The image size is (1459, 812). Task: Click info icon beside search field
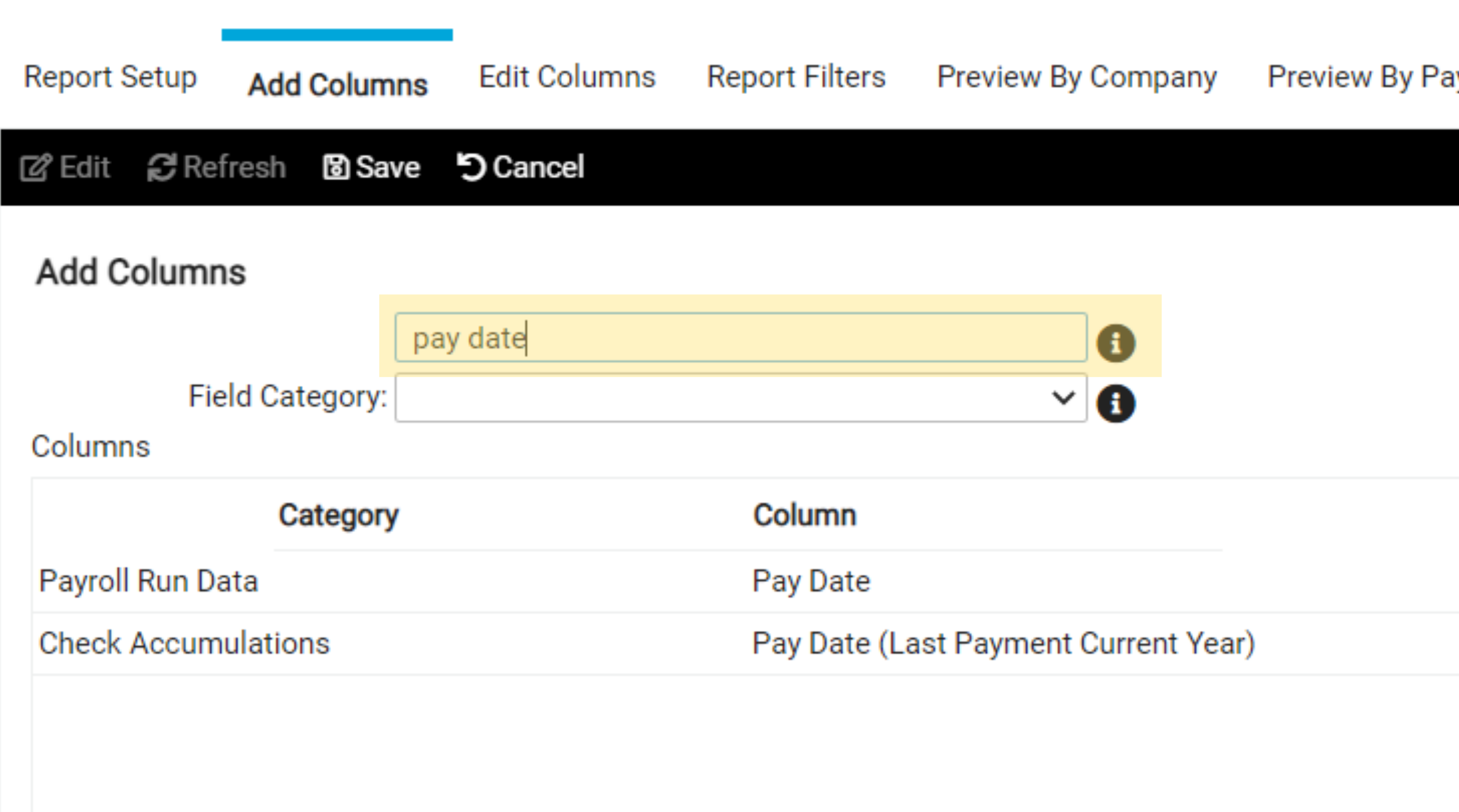(x=1116, y=343)
